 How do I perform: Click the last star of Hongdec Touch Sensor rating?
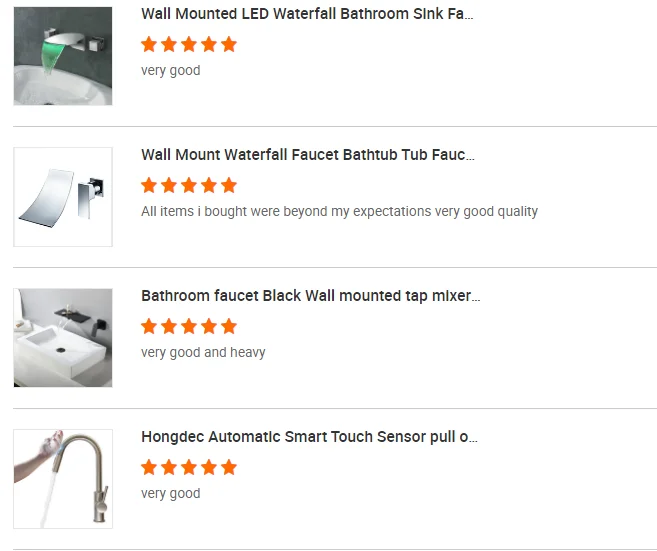[x=229, y=467]
